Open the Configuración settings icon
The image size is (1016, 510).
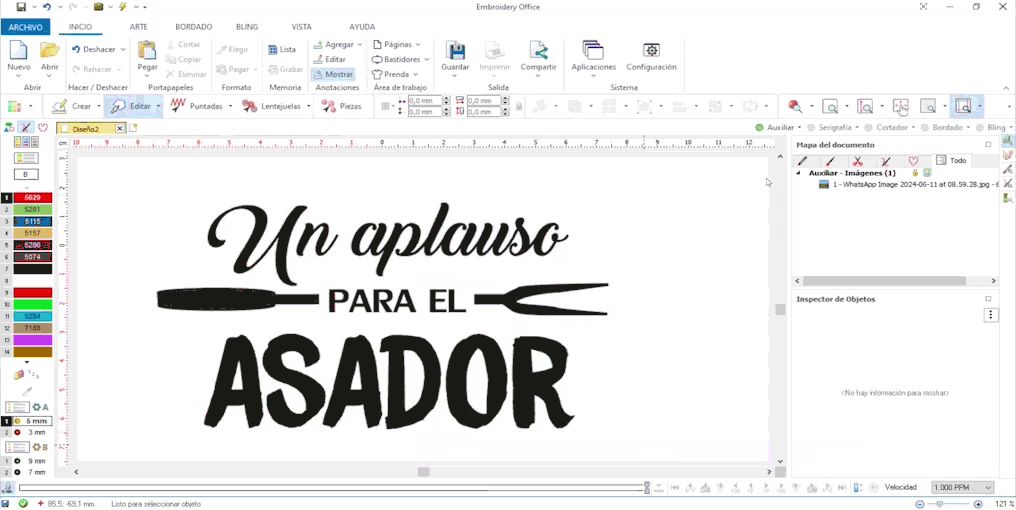click(651, 51)
